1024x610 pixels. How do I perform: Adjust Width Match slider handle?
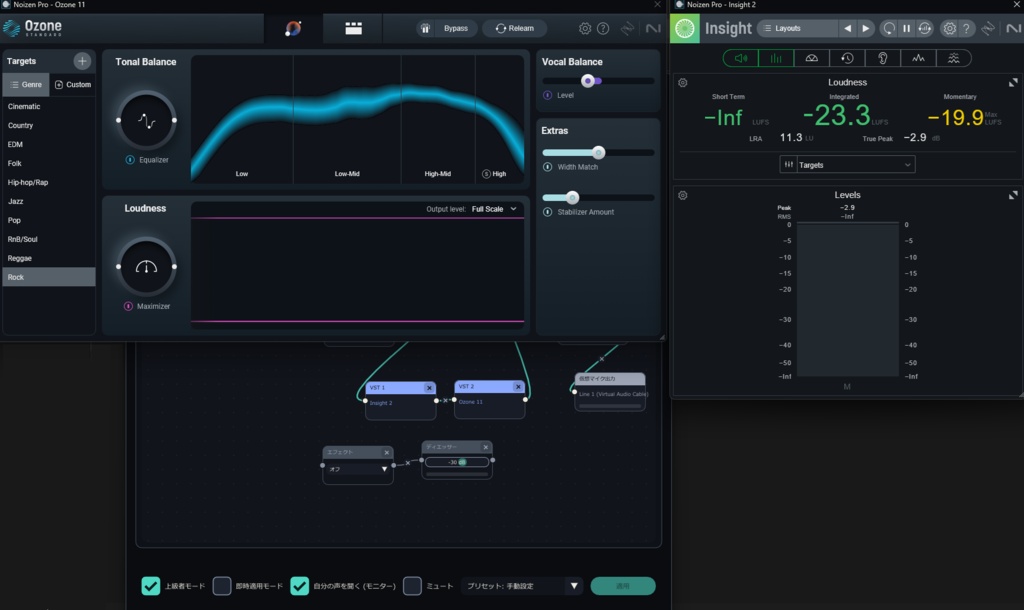point(598,153)
